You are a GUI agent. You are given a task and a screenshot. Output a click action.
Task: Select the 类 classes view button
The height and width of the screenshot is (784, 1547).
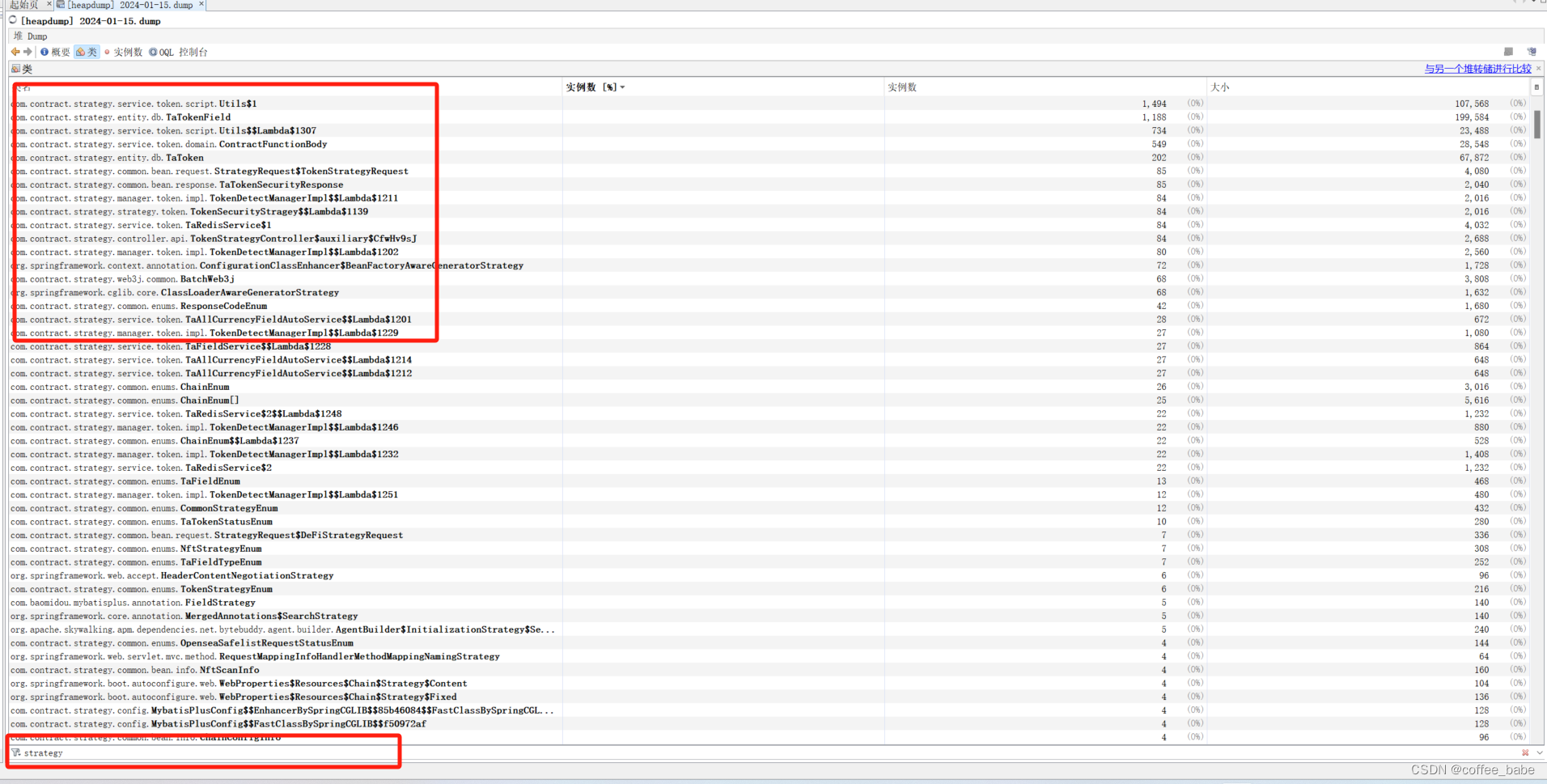click(x=87, y=52)
